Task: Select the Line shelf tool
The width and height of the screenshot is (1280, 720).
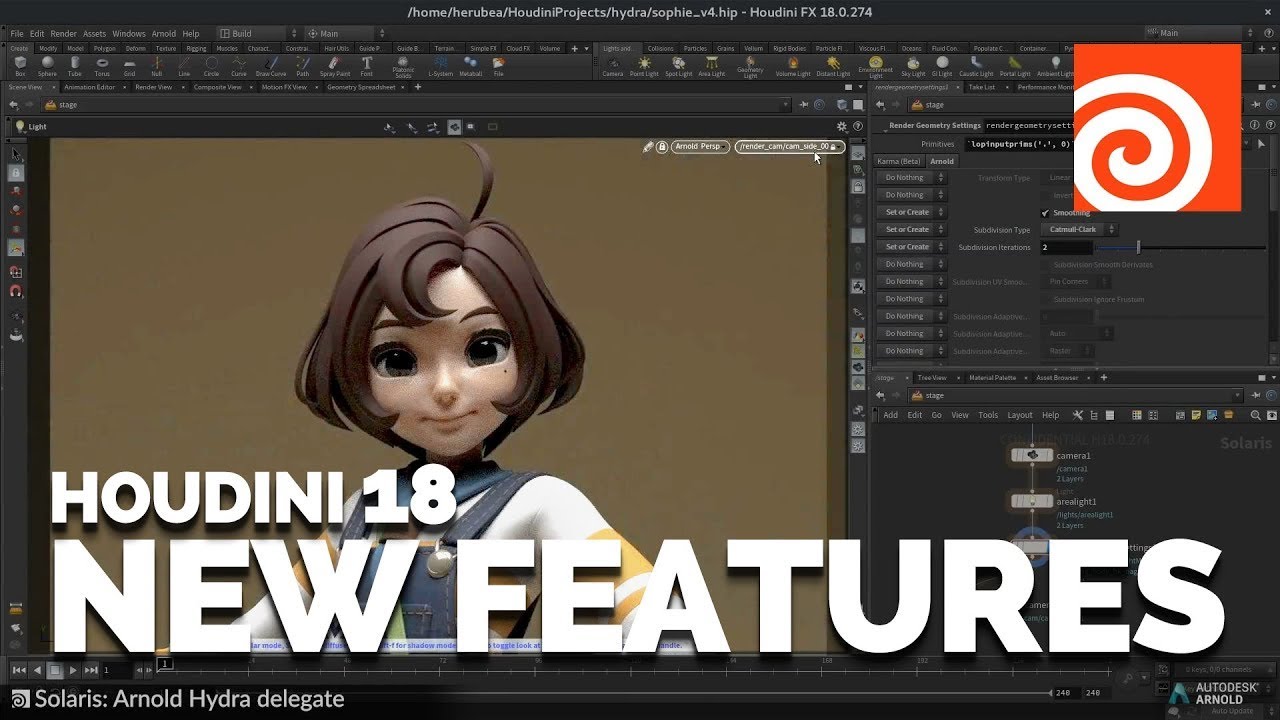Action: point(184,66)
